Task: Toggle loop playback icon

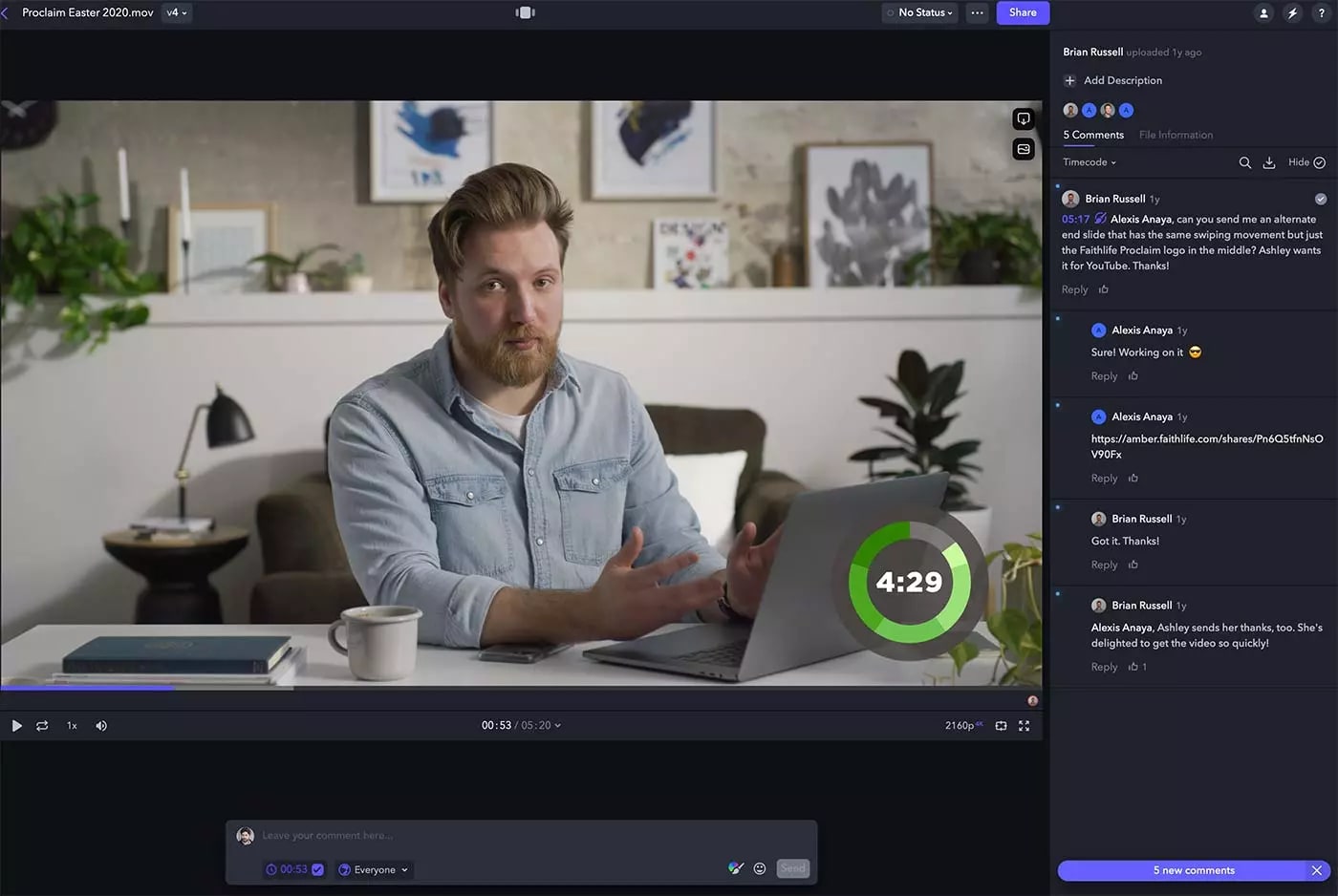Action: tap(42, 726)
